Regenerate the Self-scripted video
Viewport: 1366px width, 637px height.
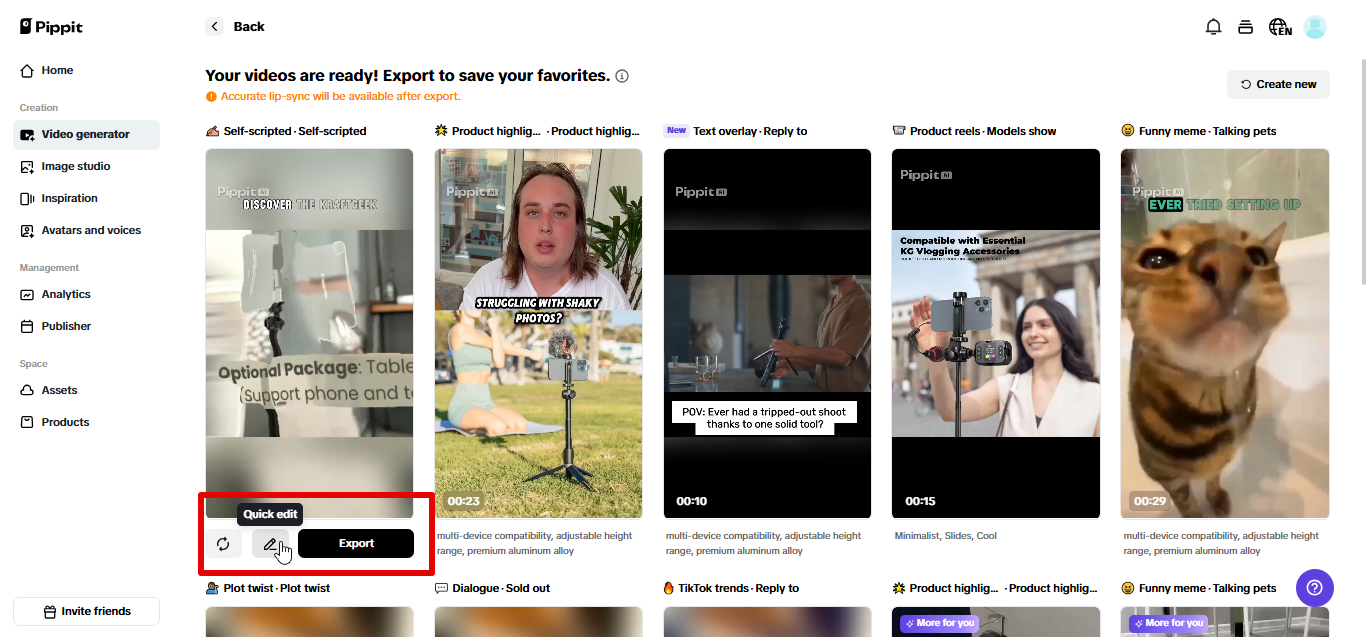(223, 544)
